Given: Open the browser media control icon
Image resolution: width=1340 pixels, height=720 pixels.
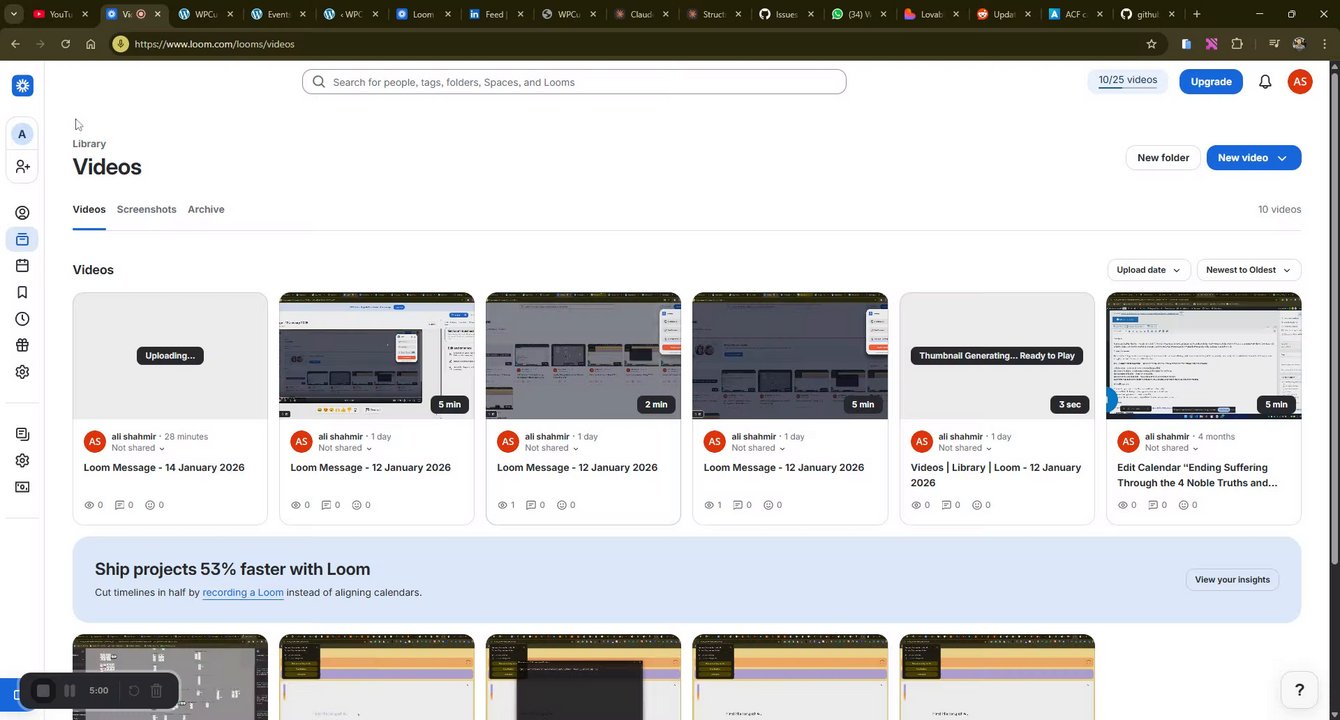Looking at the screenshot, I should tap(1274, 44).
